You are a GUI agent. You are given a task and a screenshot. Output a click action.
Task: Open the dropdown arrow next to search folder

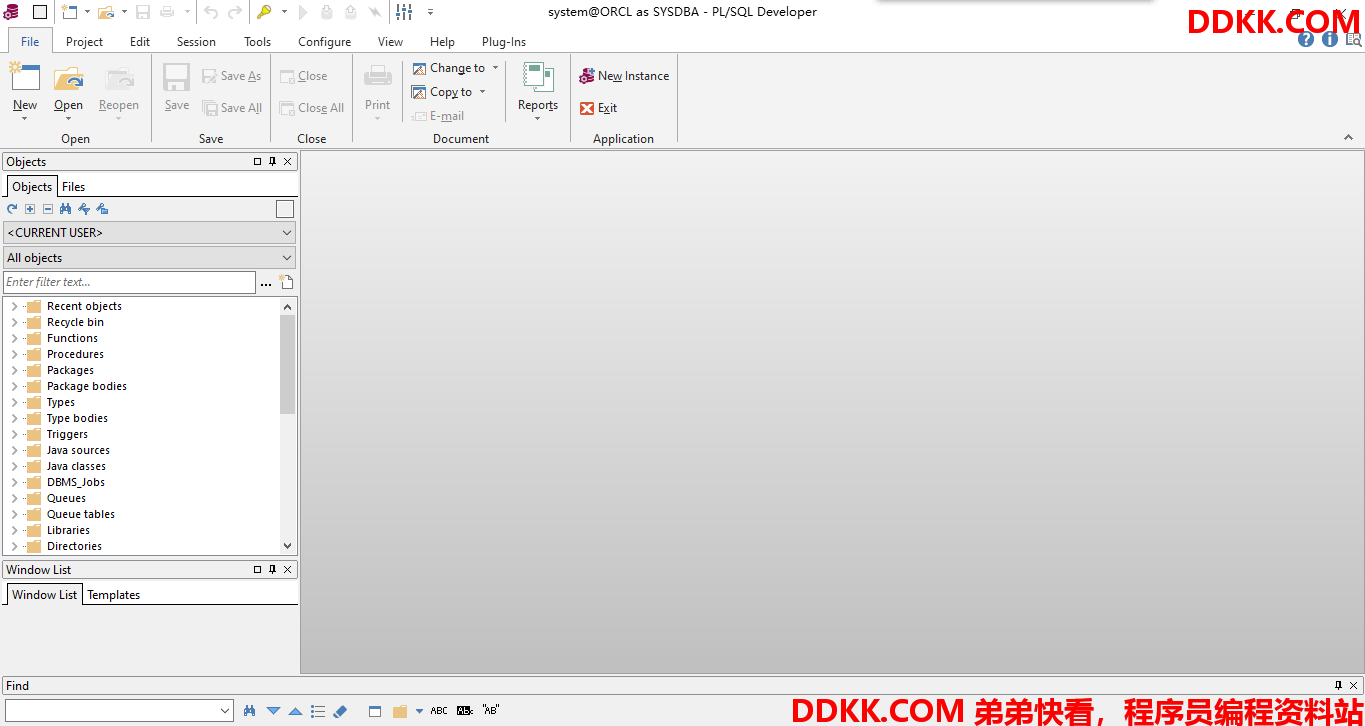(x=419, y=711)
